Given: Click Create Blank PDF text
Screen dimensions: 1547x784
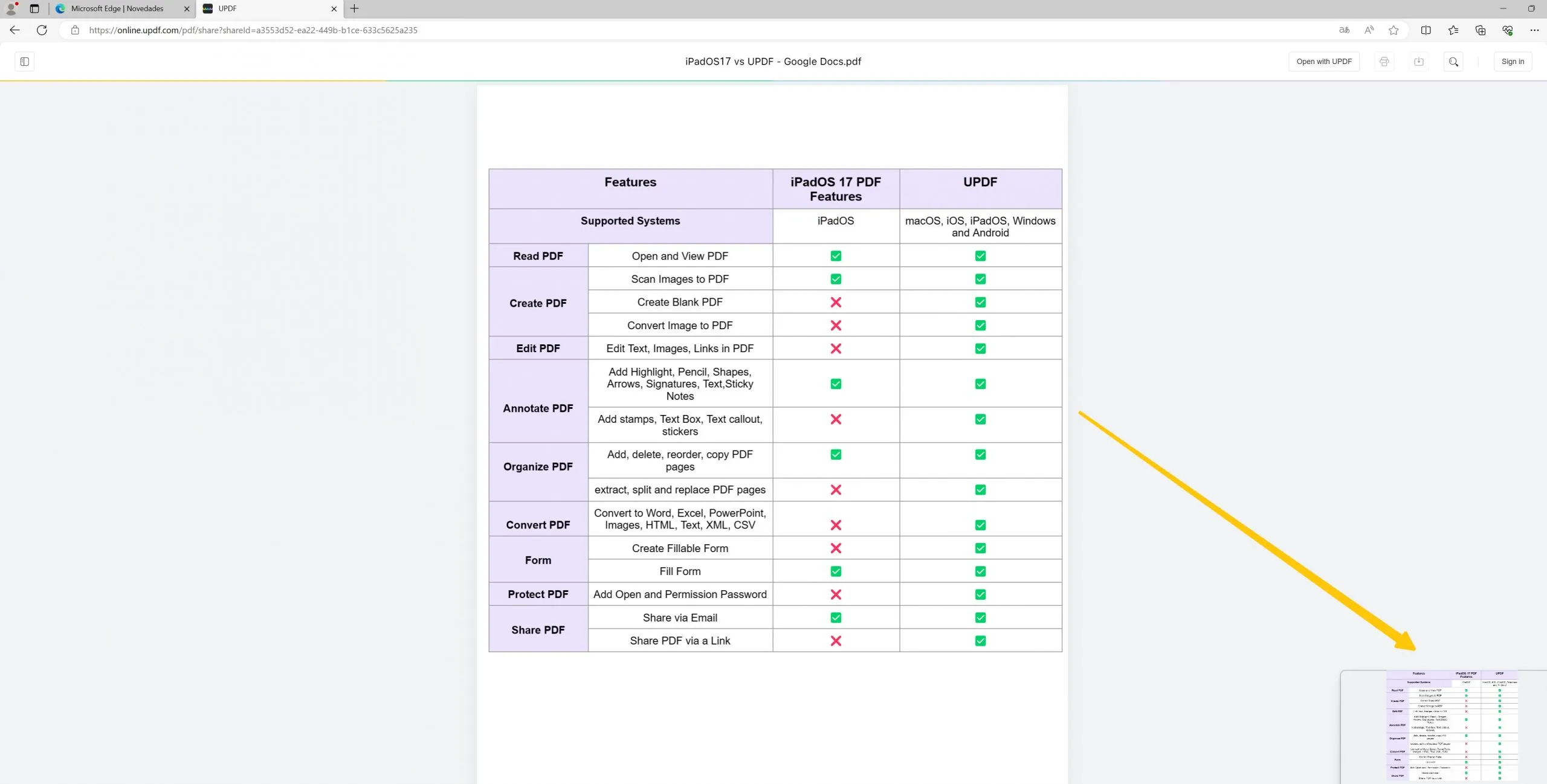Looking at the screenshot, I should pos(680,302).
